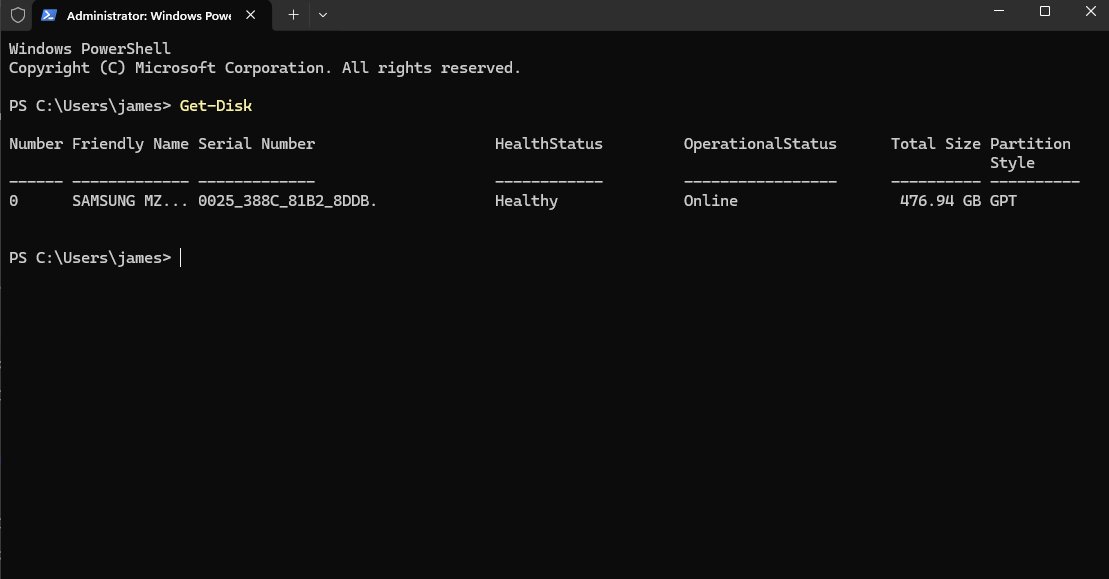The image size is (1109, 579).
Task: Select the Administrator: Windows PowerShell tab
Action: point(151,16)
